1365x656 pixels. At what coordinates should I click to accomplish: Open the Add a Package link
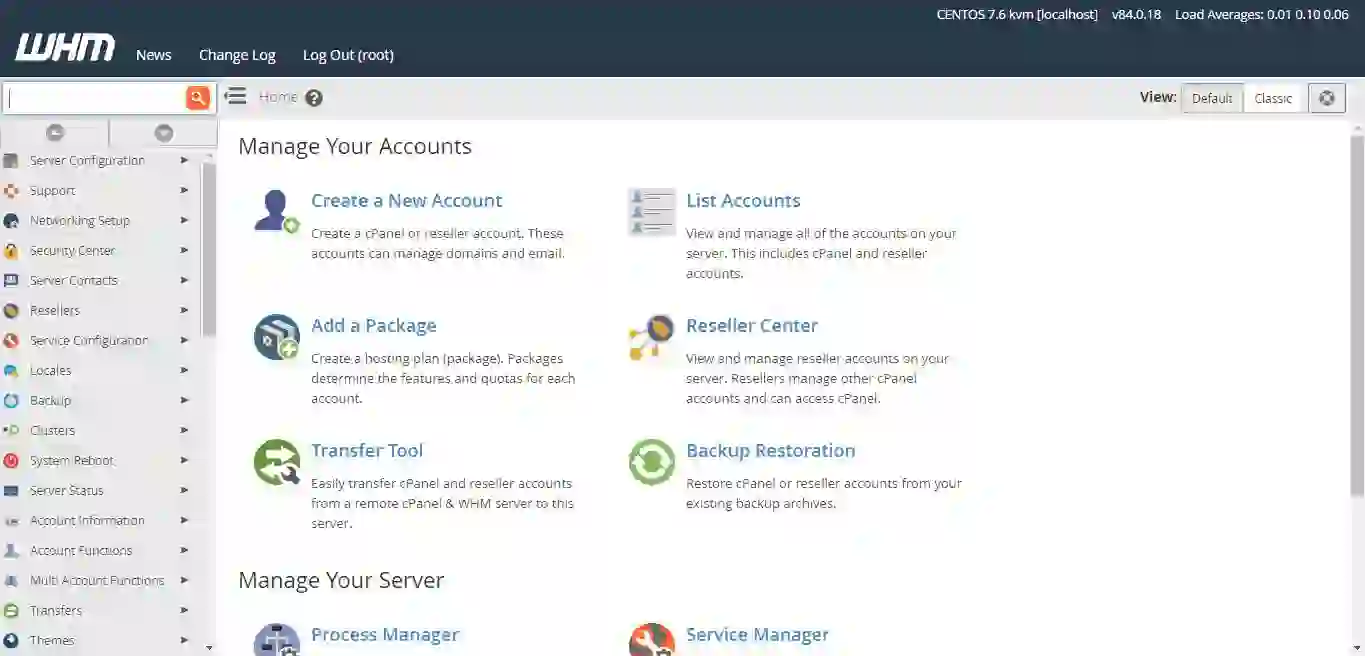374,326
